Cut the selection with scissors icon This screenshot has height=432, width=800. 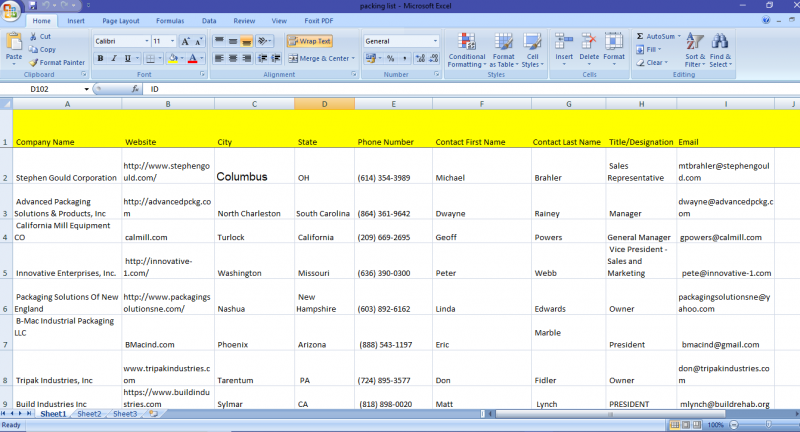pyautogui.click(x=33, y=36)
